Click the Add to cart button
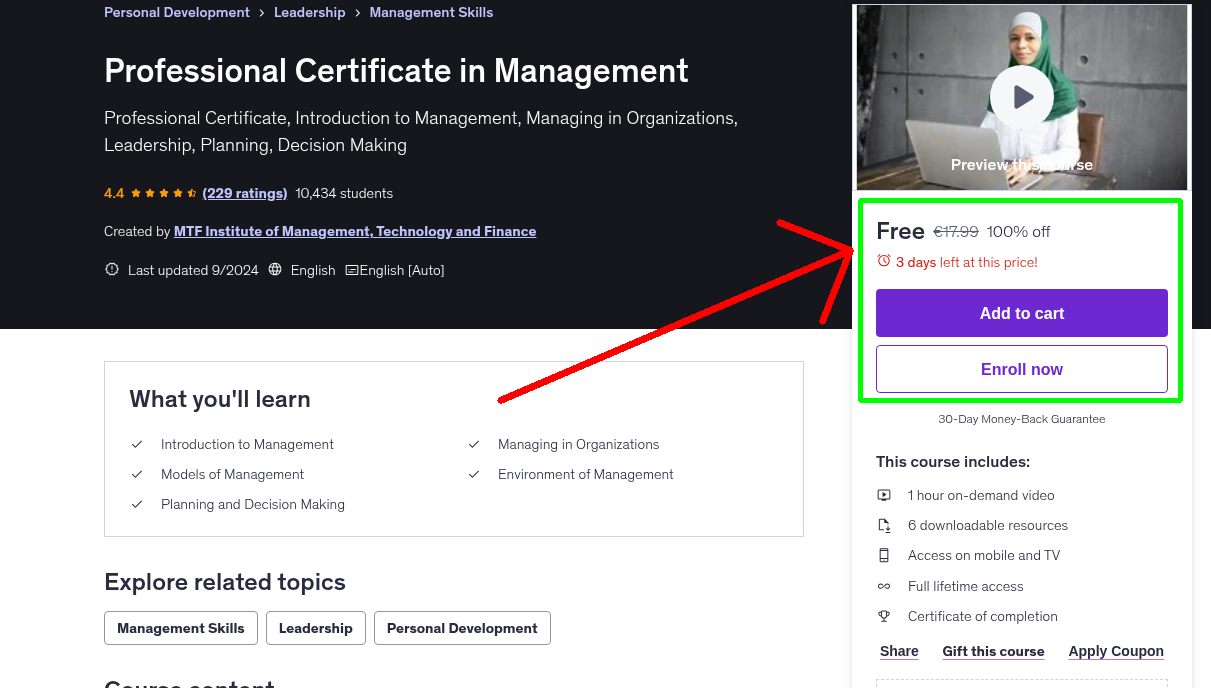 [x=1021, y=313]
